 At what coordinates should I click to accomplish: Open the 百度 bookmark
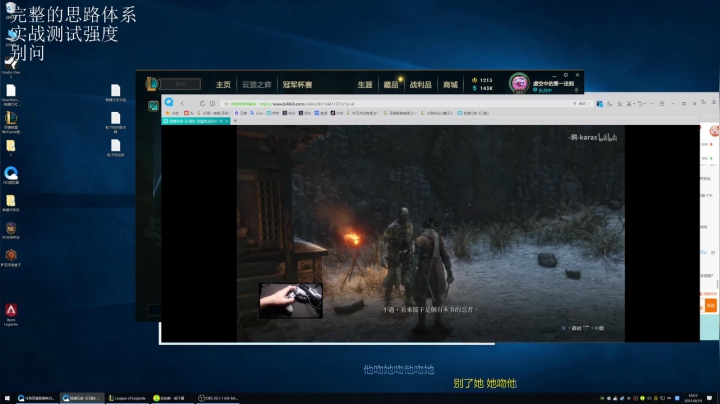240,113
